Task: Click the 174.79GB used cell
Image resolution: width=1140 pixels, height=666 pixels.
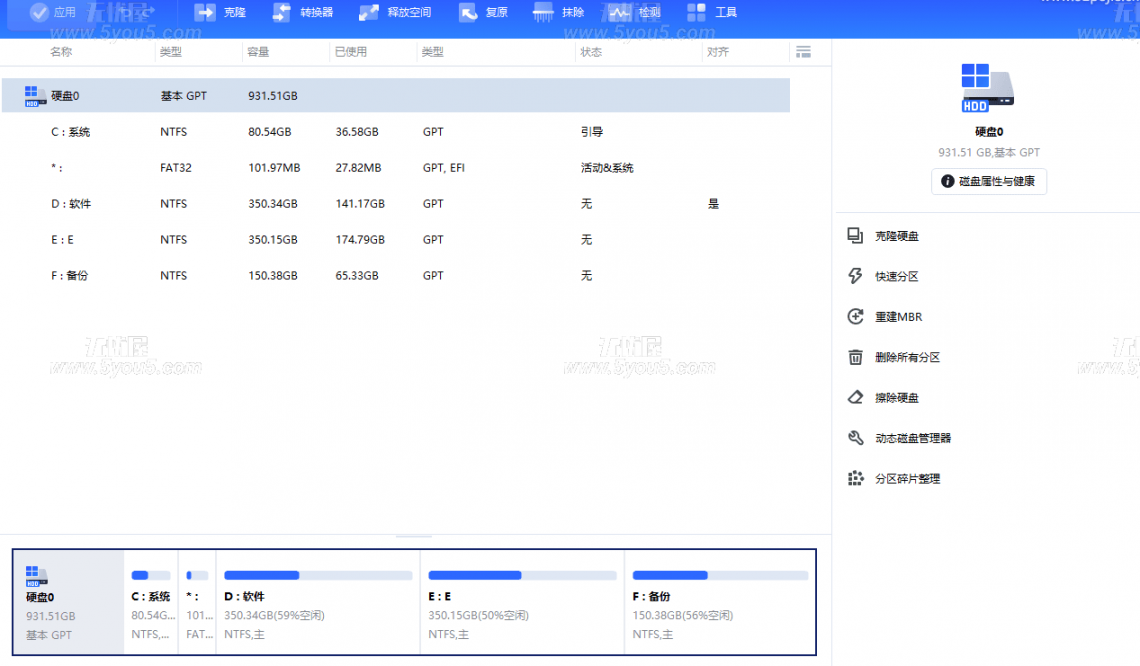Action: click(360, 240)
